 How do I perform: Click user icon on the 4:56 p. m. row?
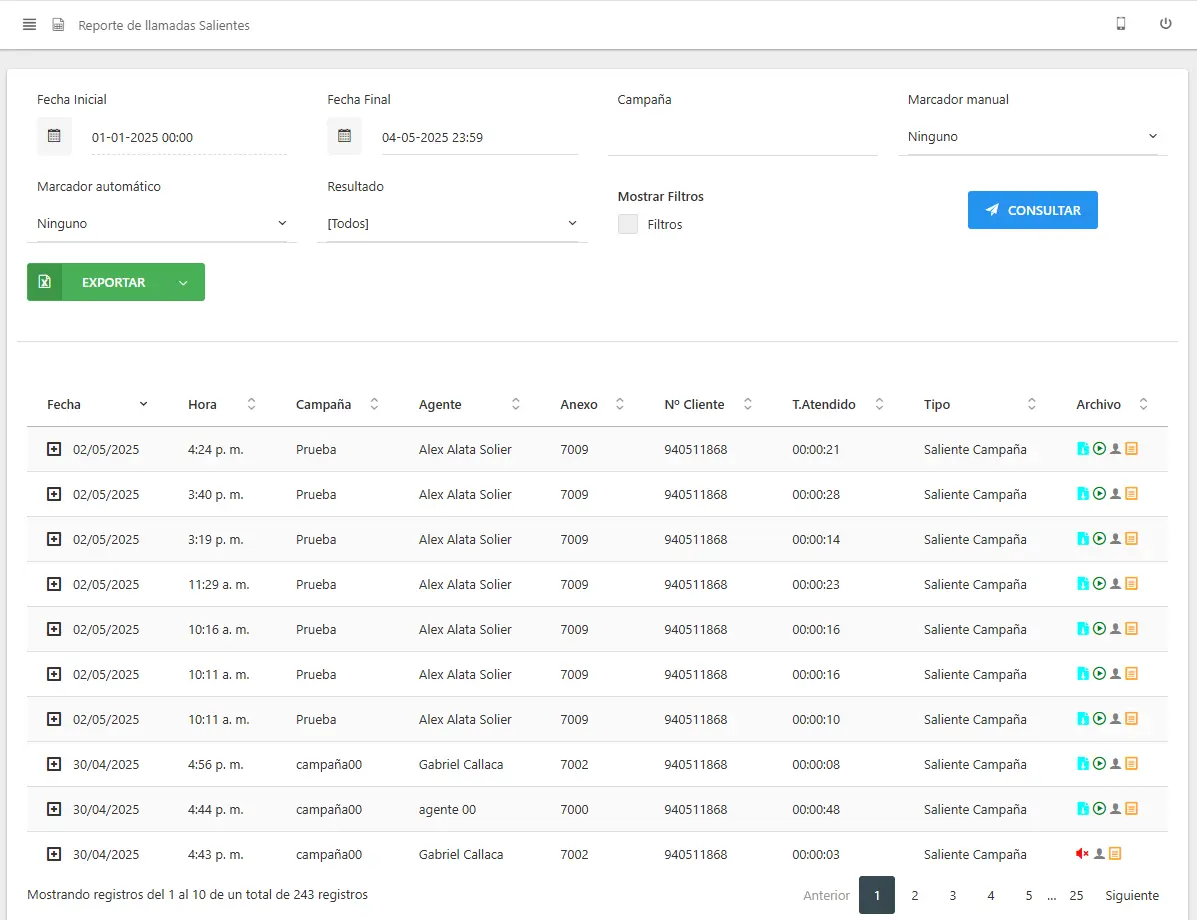pos(1115,763)
